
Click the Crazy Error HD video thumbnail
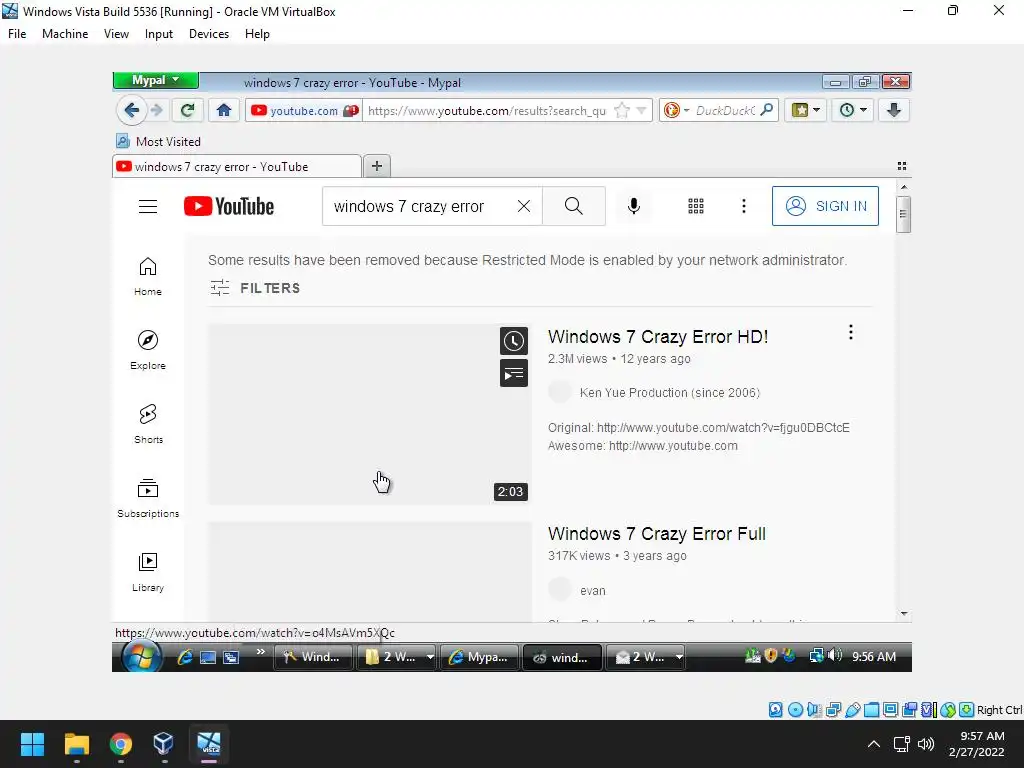coord(370,414)
